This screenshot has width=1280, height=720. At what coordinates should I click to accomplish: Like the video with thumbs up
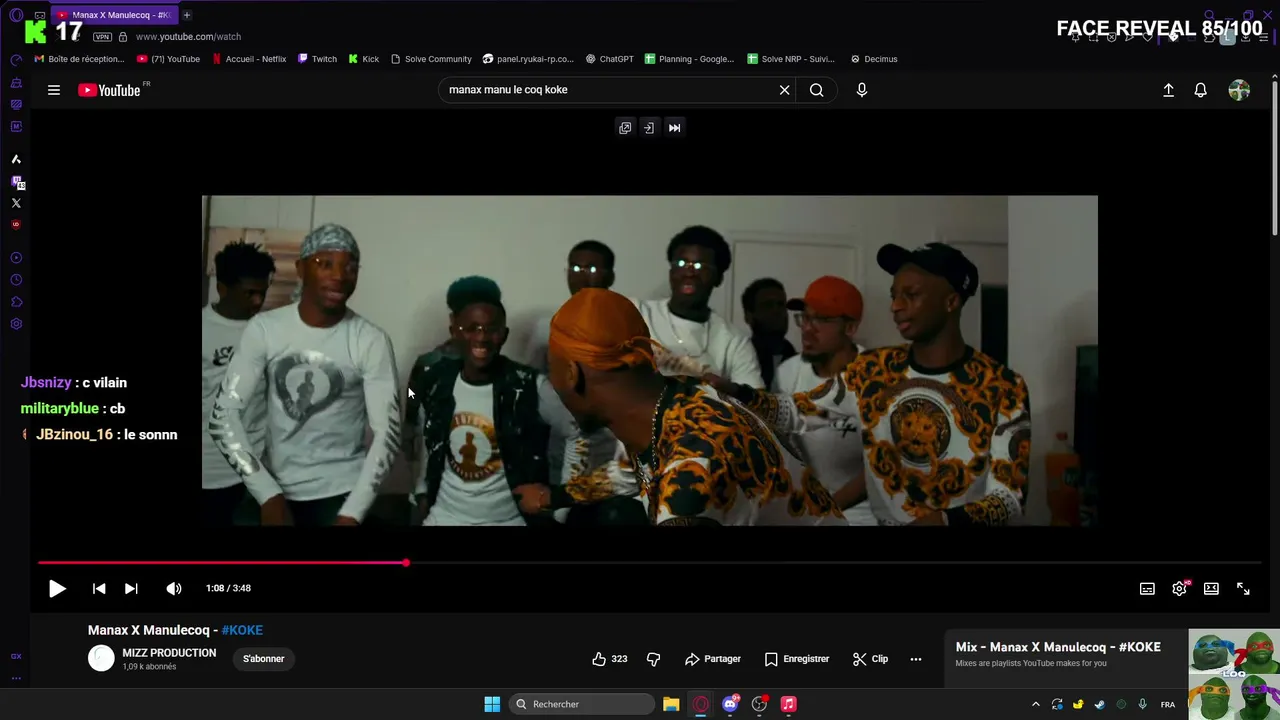coord(609,659)
